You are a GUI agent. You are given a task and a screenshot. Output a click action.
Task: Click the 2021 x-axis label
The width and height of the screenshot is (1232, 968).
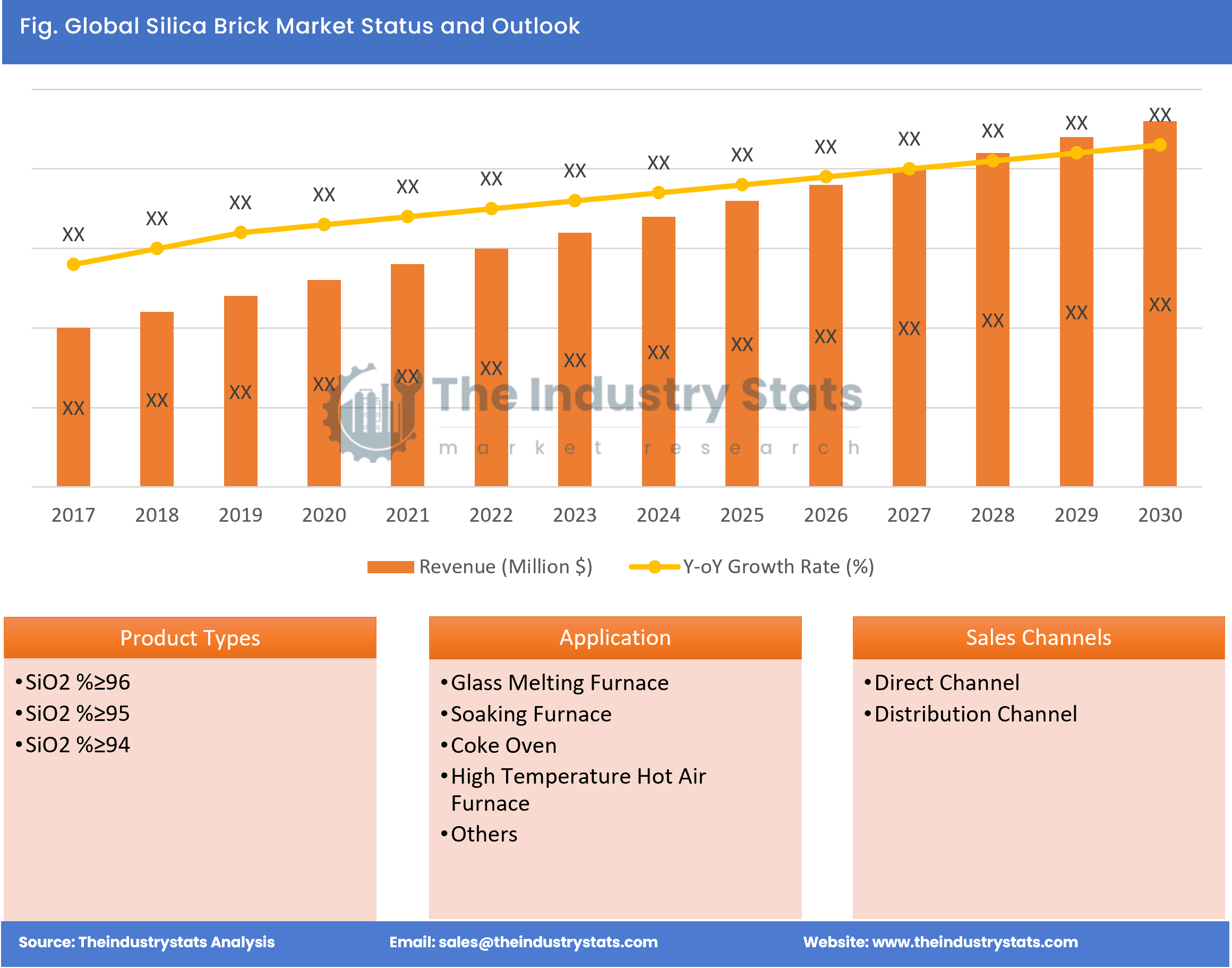click(408, 515)
